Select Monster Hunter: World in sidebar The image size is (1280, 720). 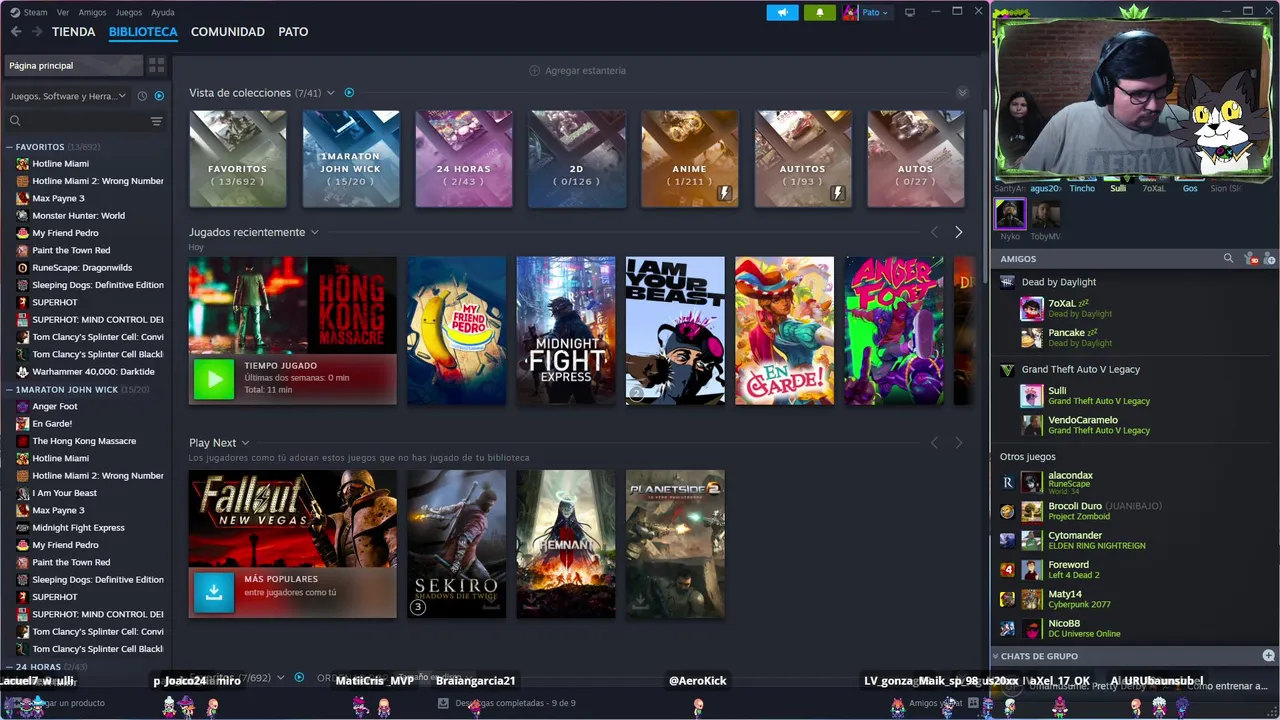click(78, 216)
